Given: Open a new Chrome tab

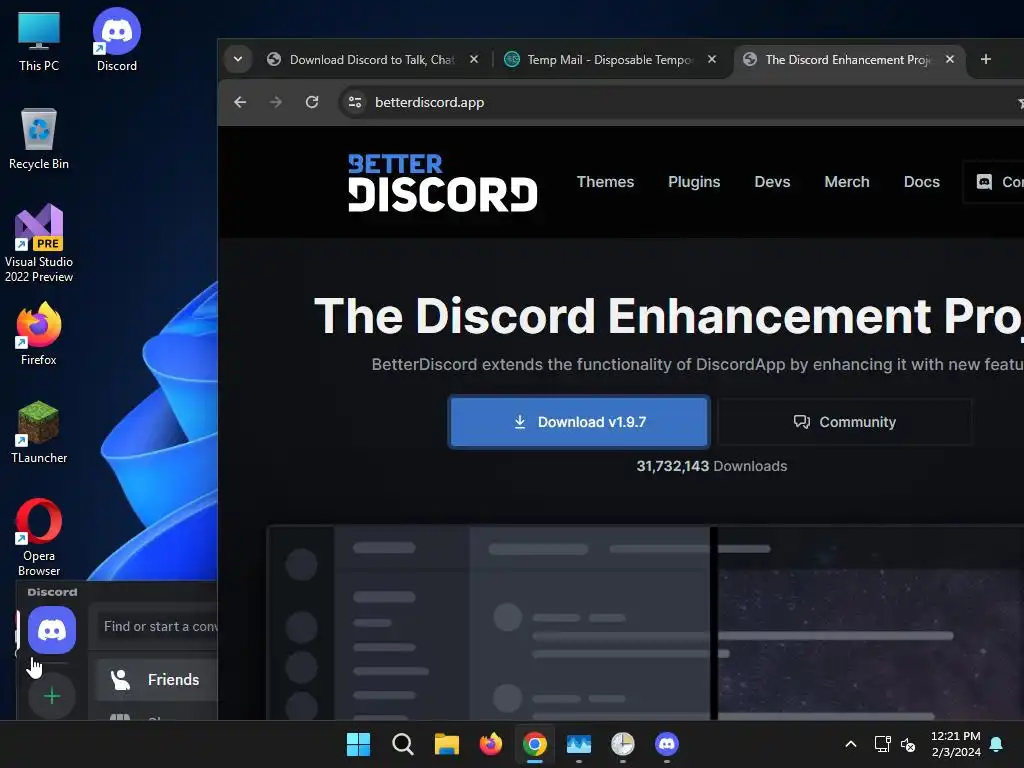Looking at the screenshot, I should pos(985,59).
